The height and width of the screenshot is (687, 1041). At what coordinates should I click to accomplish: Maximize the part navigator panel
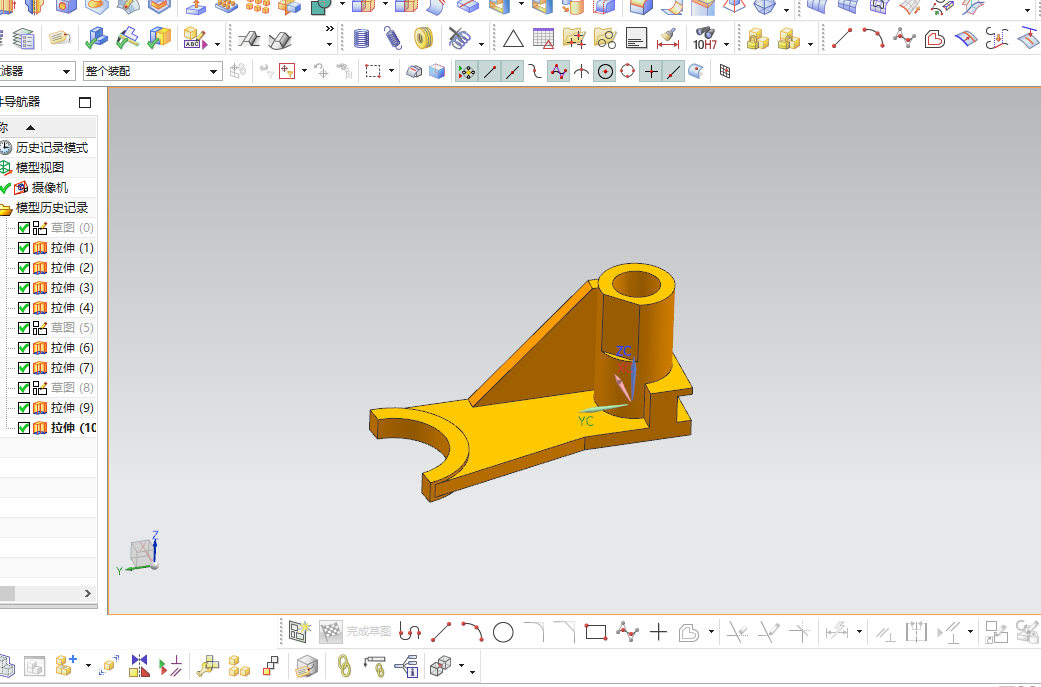(84, 102)
